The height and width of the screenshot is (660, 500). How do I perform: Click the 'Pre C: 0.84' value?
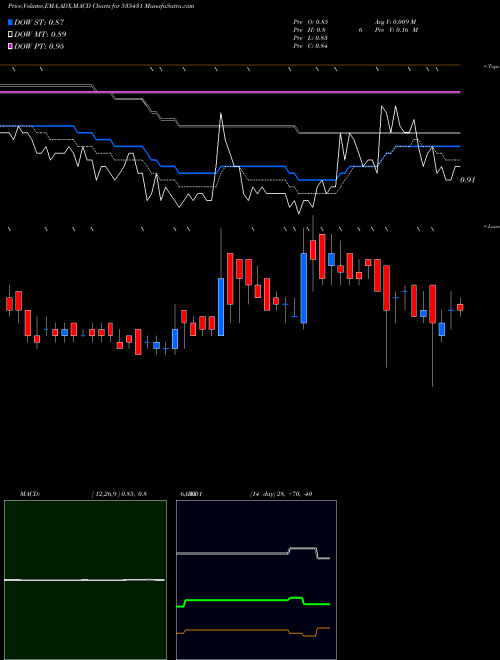pyautogui.click(x=311, y=46)
